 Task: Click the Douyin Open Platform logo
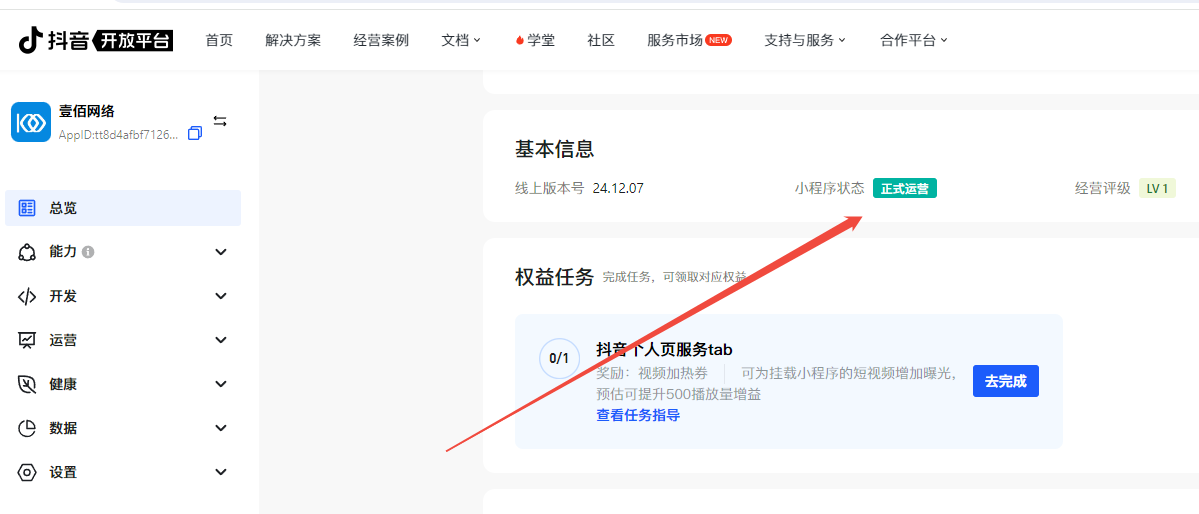click(x=96, y=40)
